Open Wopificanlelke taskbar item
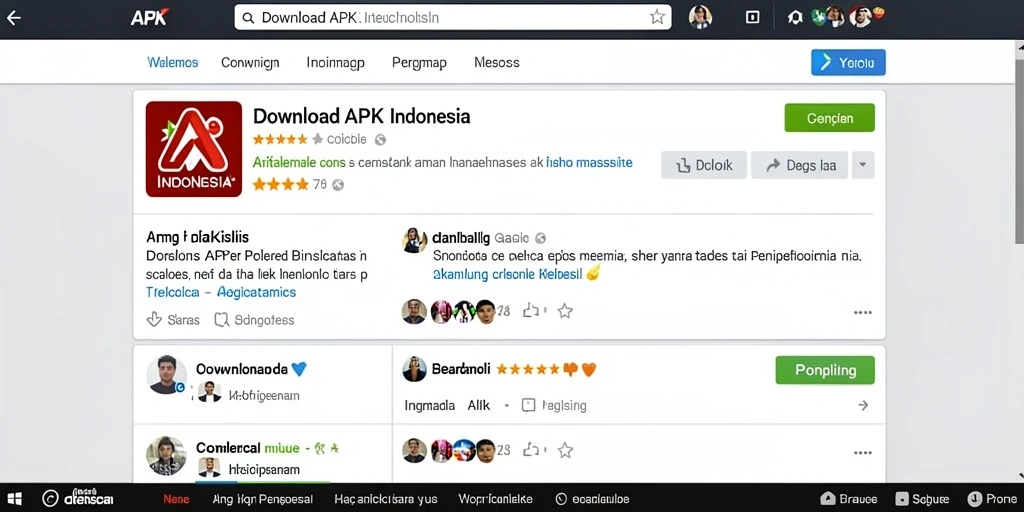The width and height of the screenshot is (1024, 512). [495, 500]
